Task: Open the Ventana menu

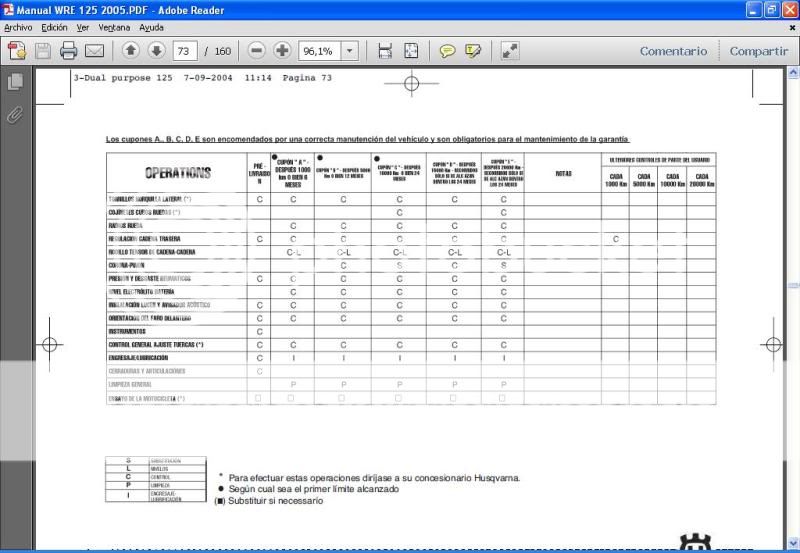Action: point(114,27)
